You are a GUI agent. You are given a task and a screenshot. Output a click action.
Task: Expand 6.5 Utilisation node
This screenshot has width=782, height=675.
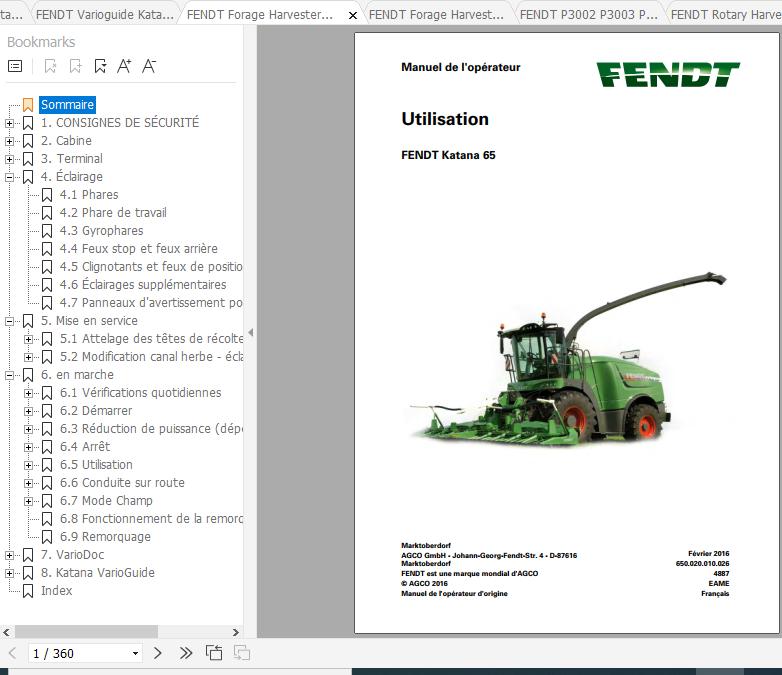[28, 465]
